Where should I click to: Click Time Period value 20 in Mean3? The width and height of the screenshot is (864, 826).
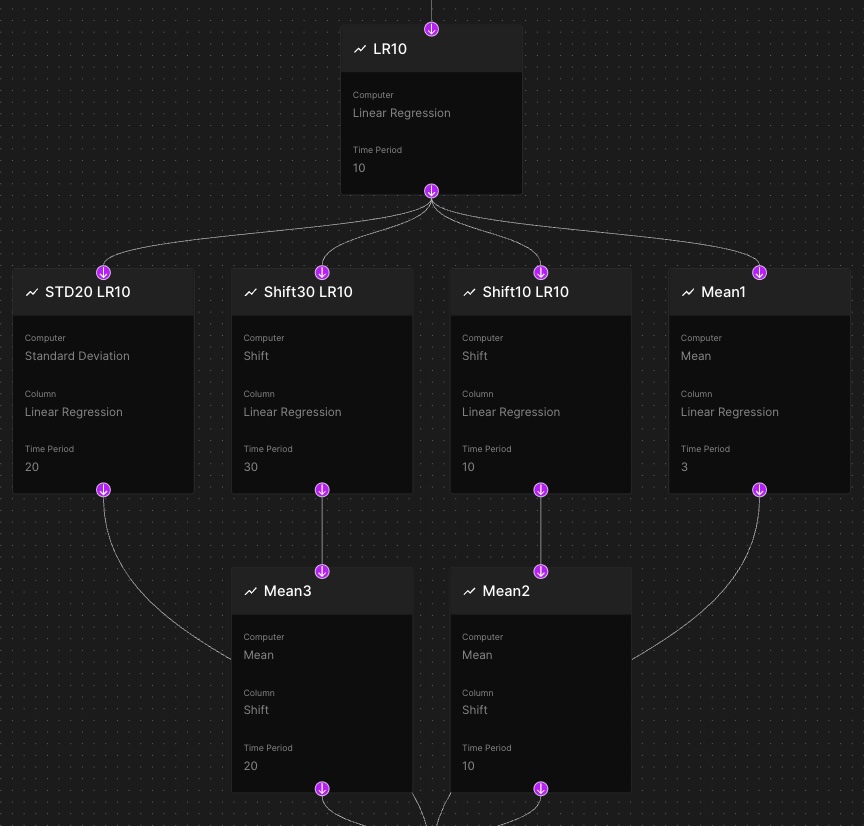tap(251, 766)
